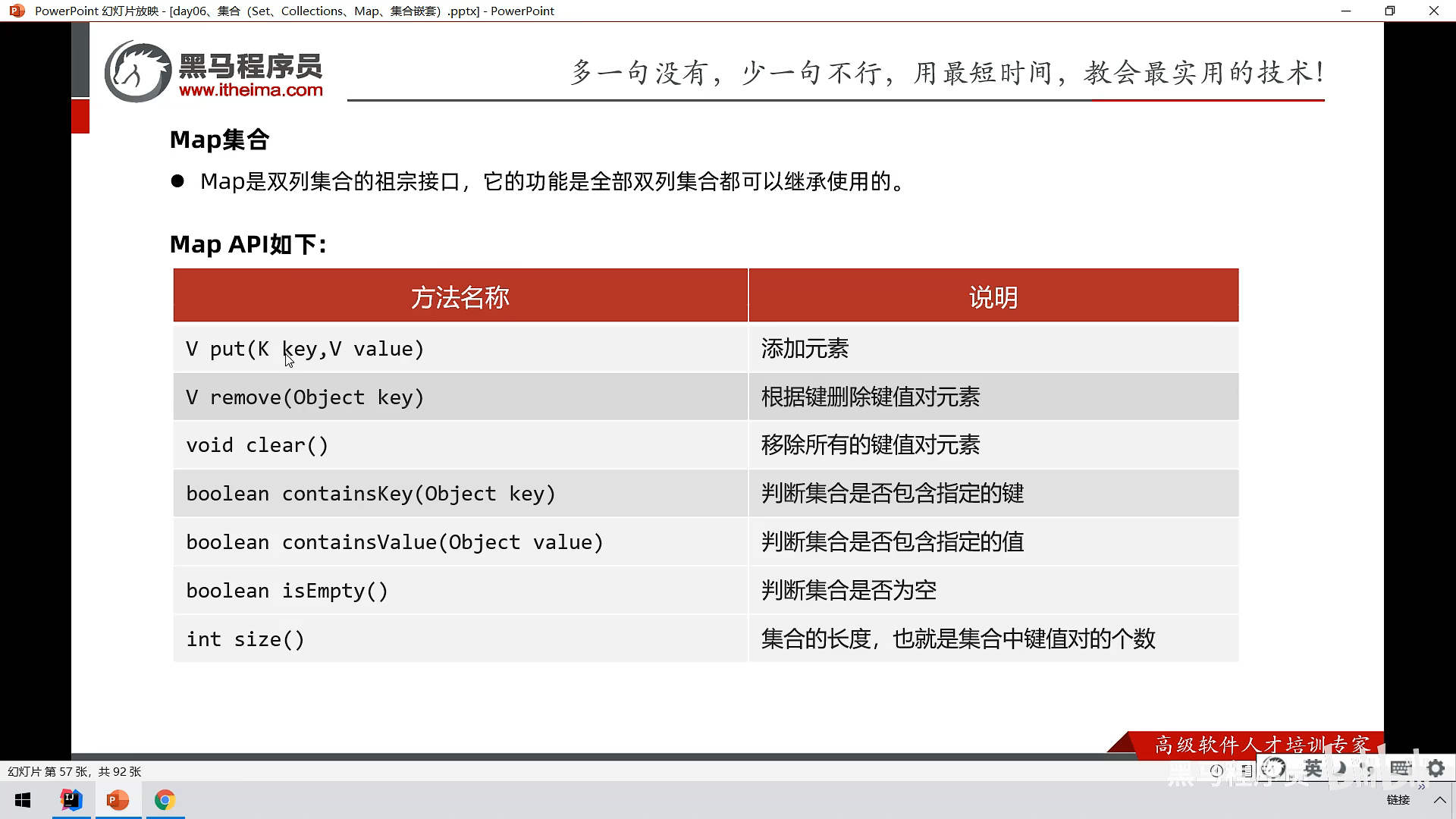Open the IME soft keyboard icon

pos(1400,768)
